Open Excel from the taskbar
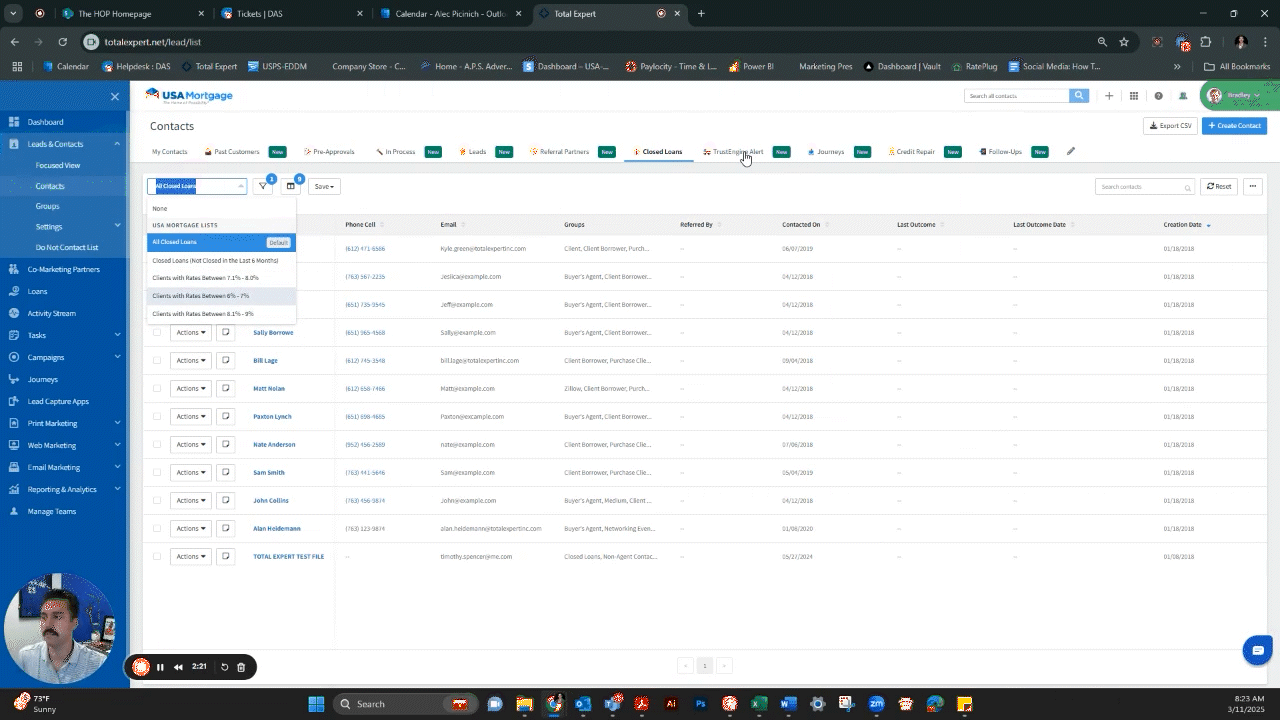The width and height of the screenshot is (1280, 720). [x=759, y=704]
